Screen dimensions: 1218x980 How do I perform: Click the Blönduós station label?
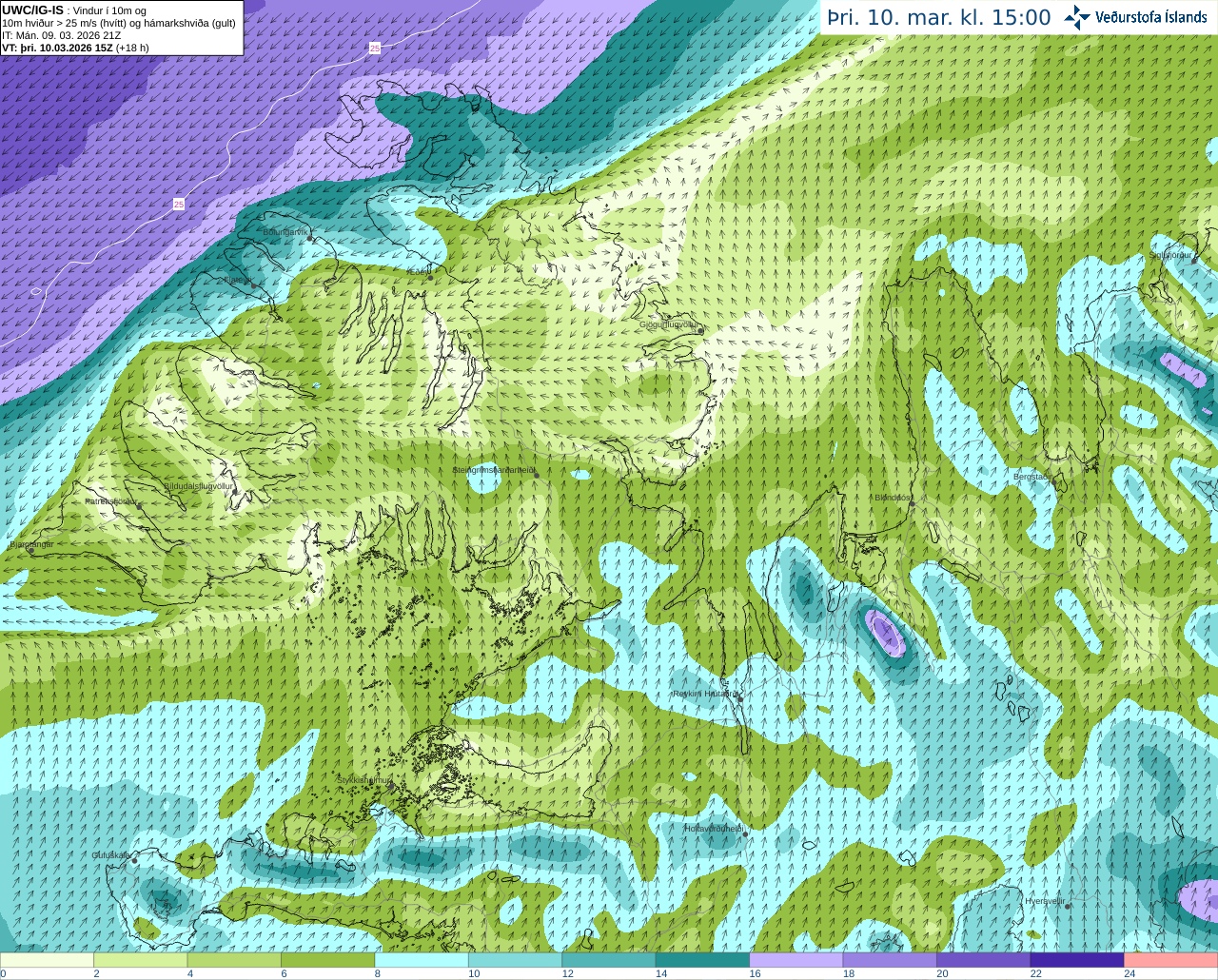(x=894, y=497)
